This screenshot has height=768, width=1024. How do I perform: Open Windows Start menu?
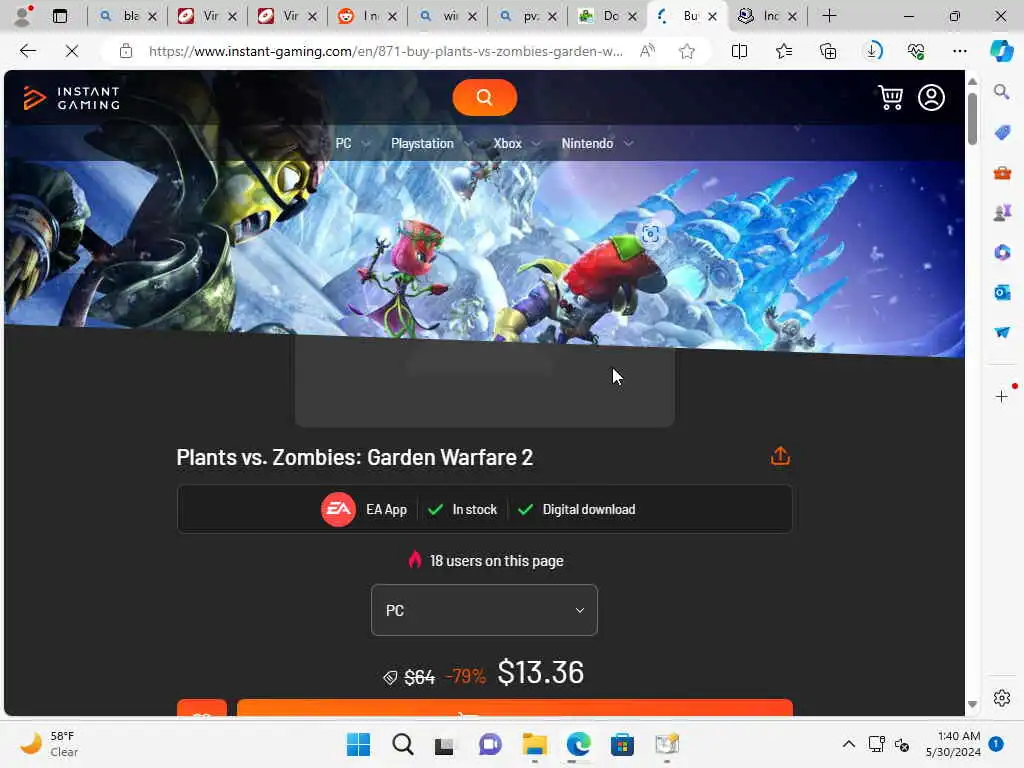(x=358, y=744)
